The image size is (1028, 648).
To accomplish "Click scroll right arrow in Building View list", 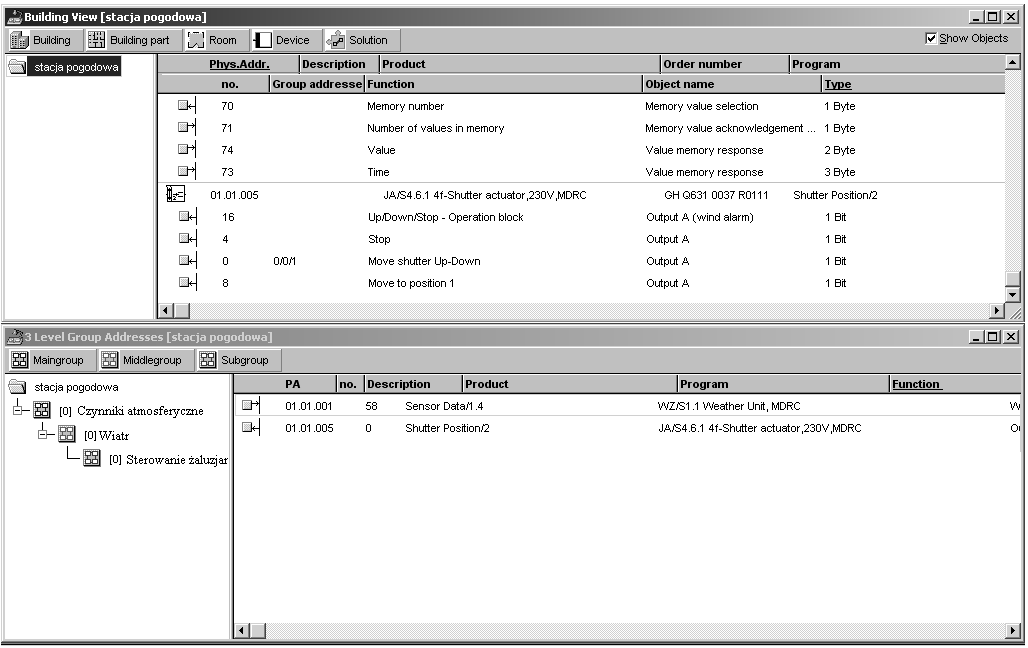I will (x=997, y=310).
